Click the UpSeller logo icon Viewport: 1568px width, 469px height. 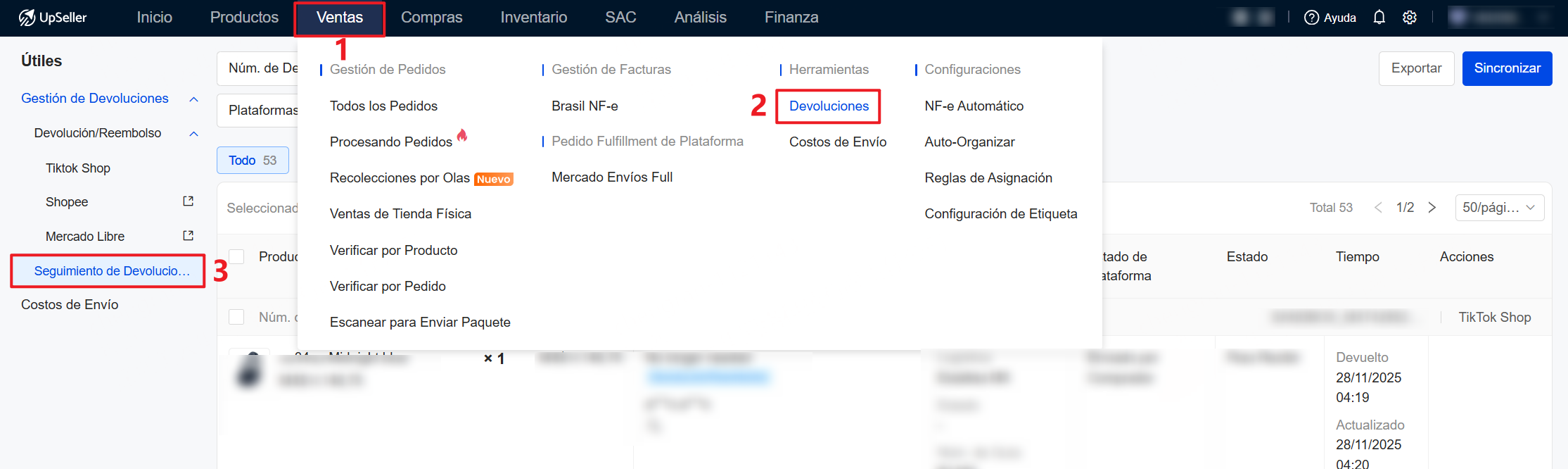pos(27,18)
